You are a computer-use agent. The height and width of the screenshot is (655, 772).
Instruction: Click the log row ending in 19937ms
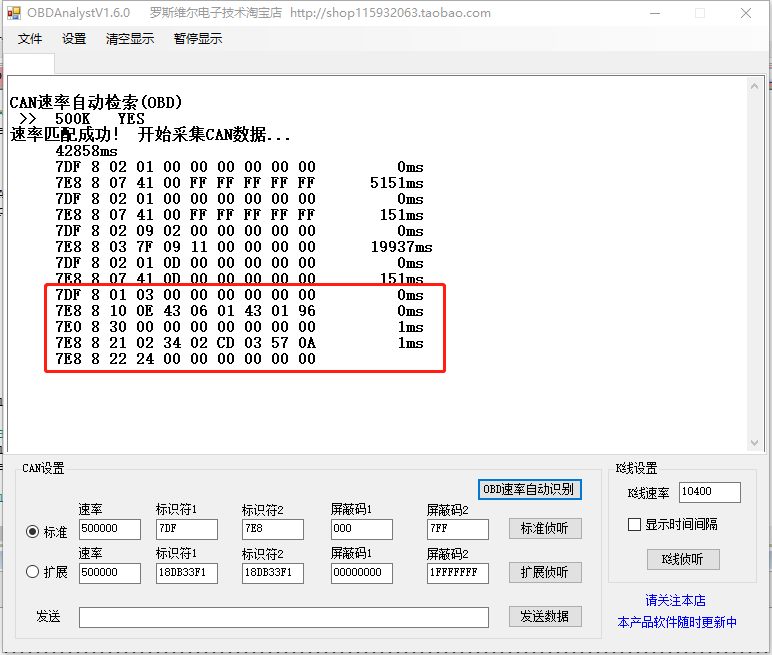[x=244, y=247]
